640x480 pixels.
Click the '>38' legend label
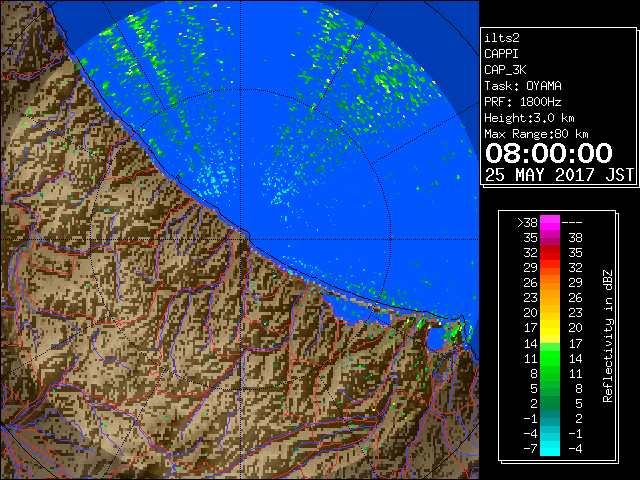[x=527, y=222]
